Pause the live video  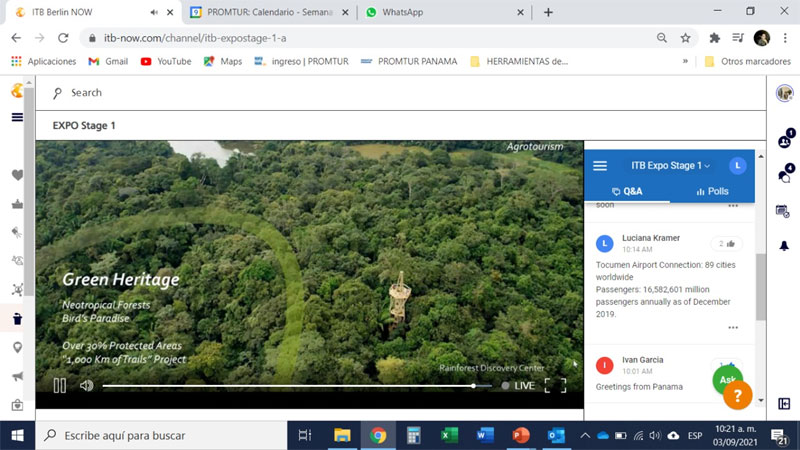pos(60,385)
